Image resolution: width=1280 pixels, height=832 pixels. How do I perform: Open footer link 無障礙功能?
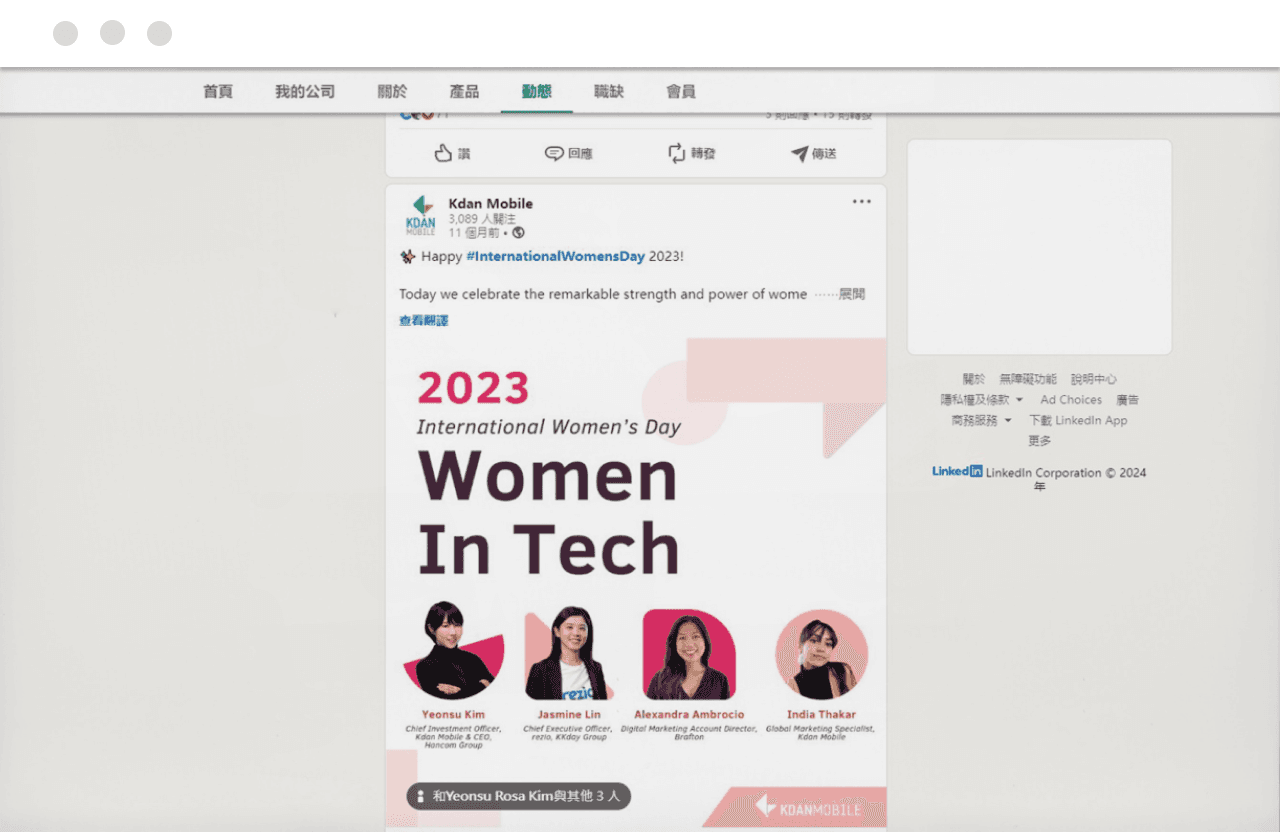tap(1027, 379)
